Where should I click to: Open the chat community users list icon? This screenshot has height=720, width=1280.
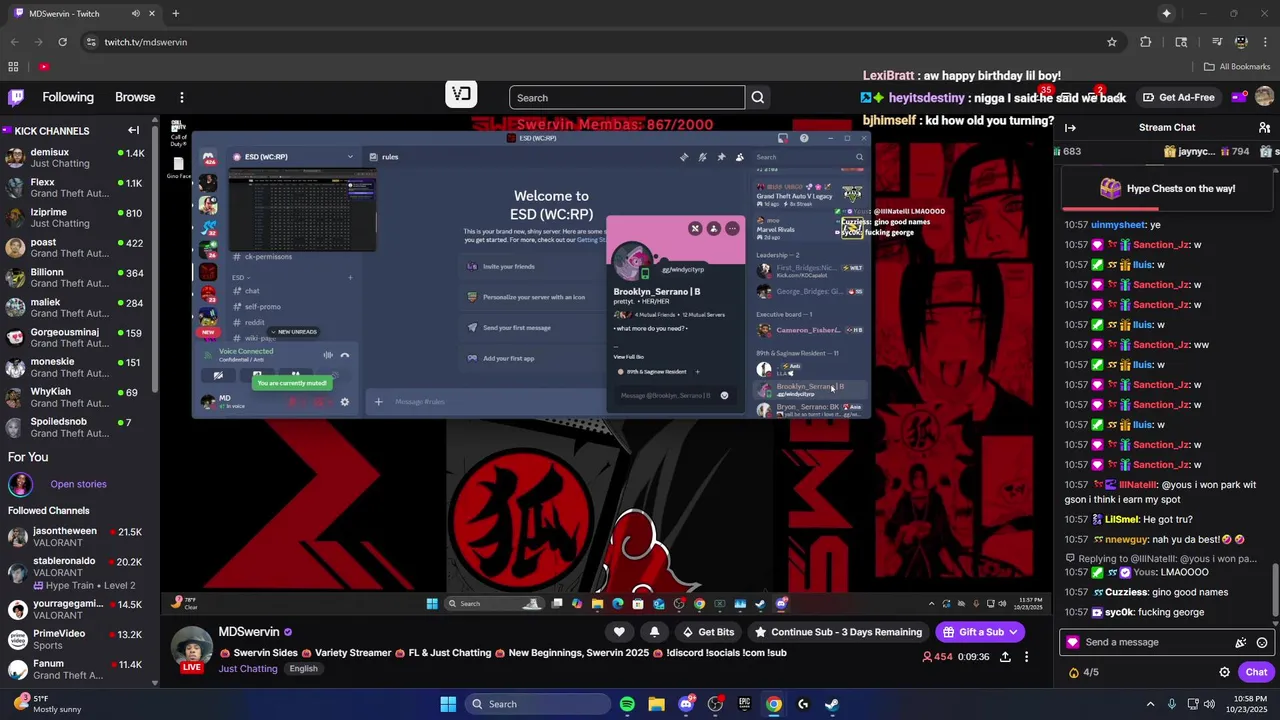point(1264,127)
